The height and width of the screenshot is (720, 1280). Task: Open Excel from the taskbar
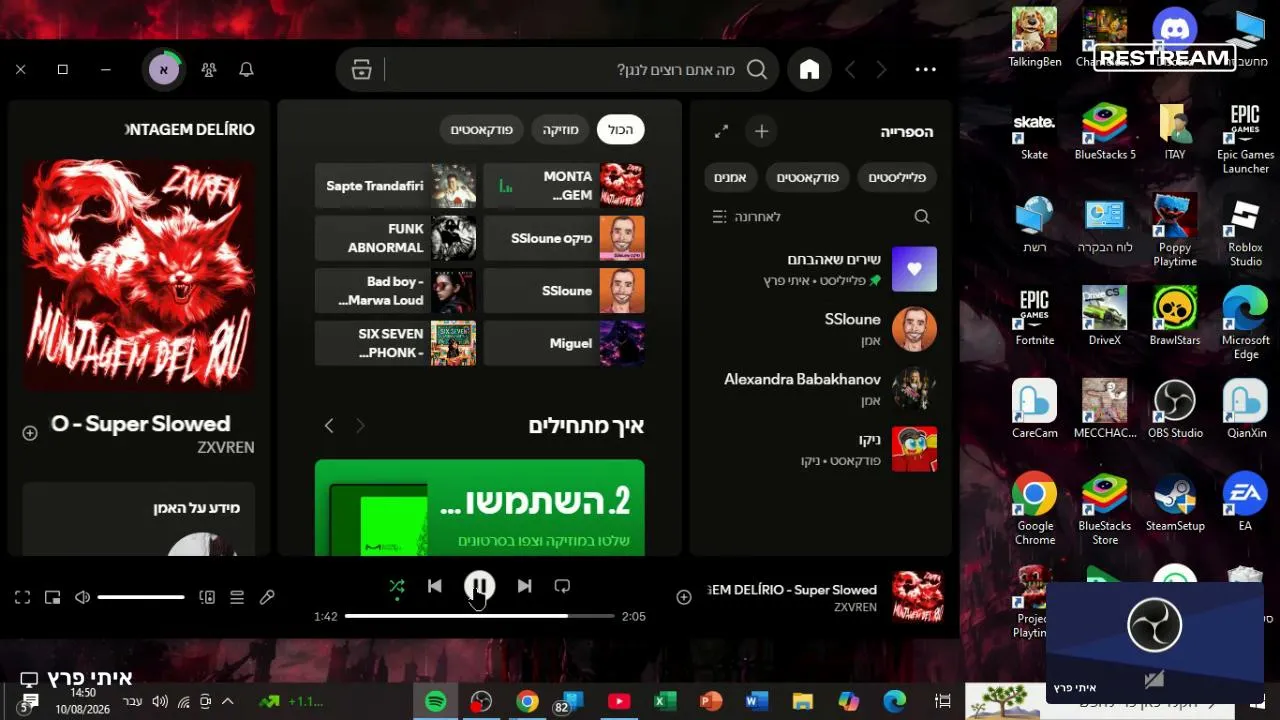(665, 702)
